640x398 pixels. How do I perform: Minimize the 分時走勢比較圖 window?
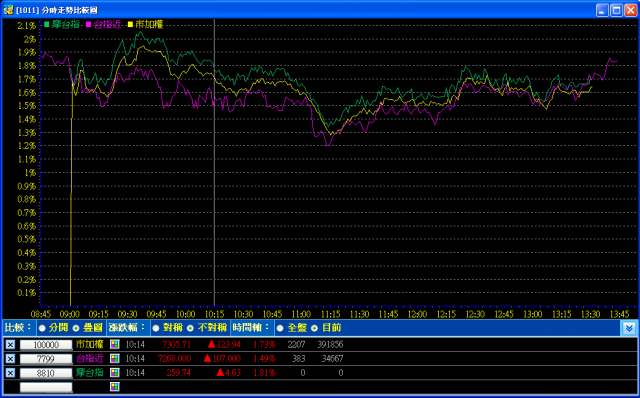pos(602,10)
